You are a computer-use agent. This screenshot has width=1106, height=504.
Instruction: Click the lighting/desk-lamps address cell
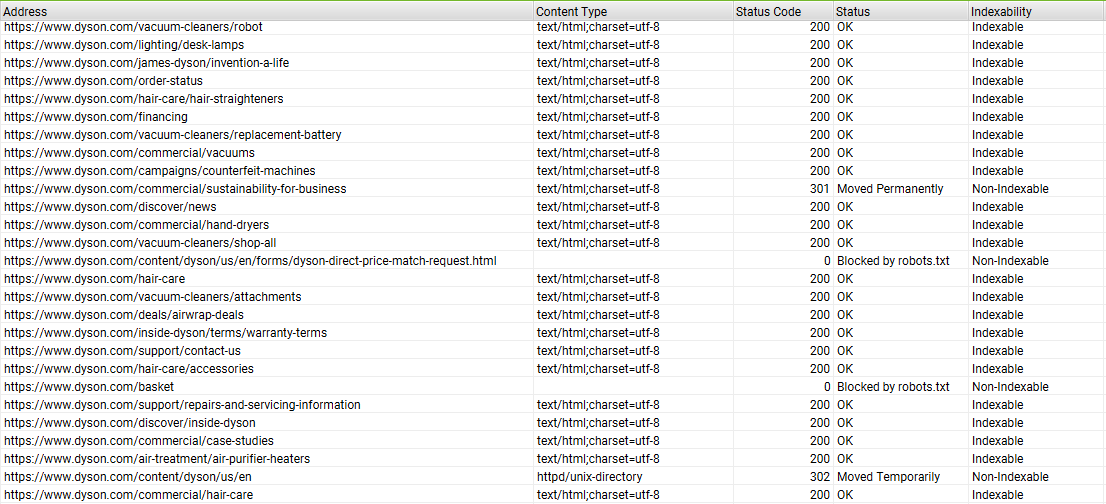(x=124, y=45)
